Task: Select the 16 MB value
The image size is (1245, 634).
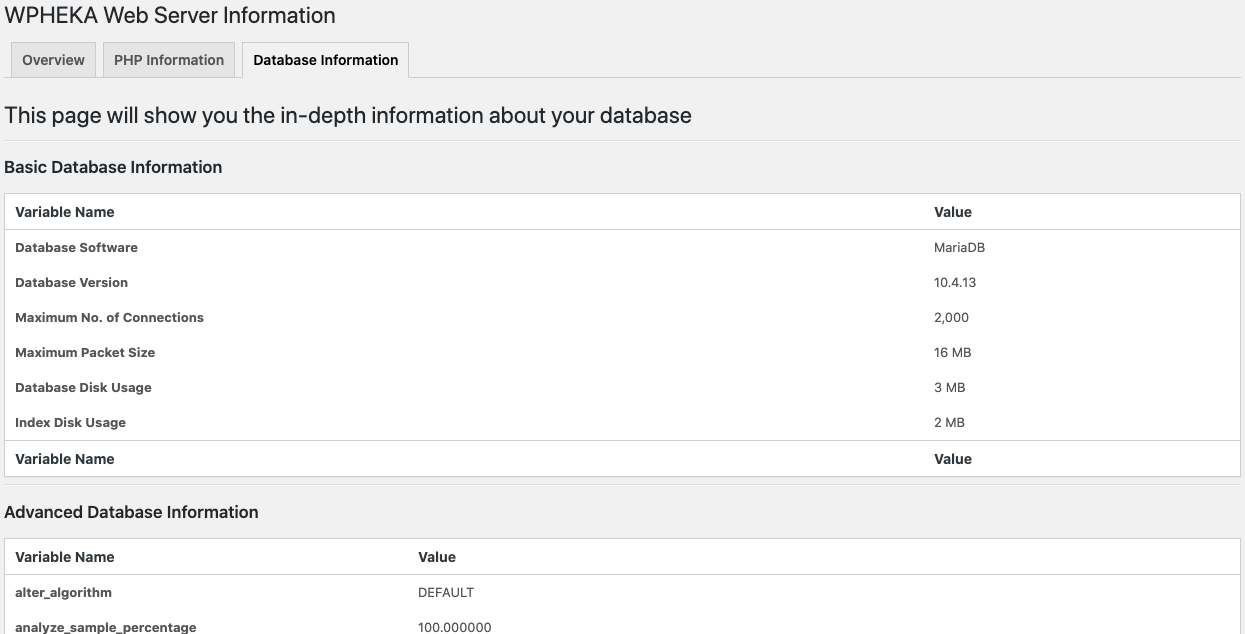Action: pyautogui.click(x=952, y=352)
